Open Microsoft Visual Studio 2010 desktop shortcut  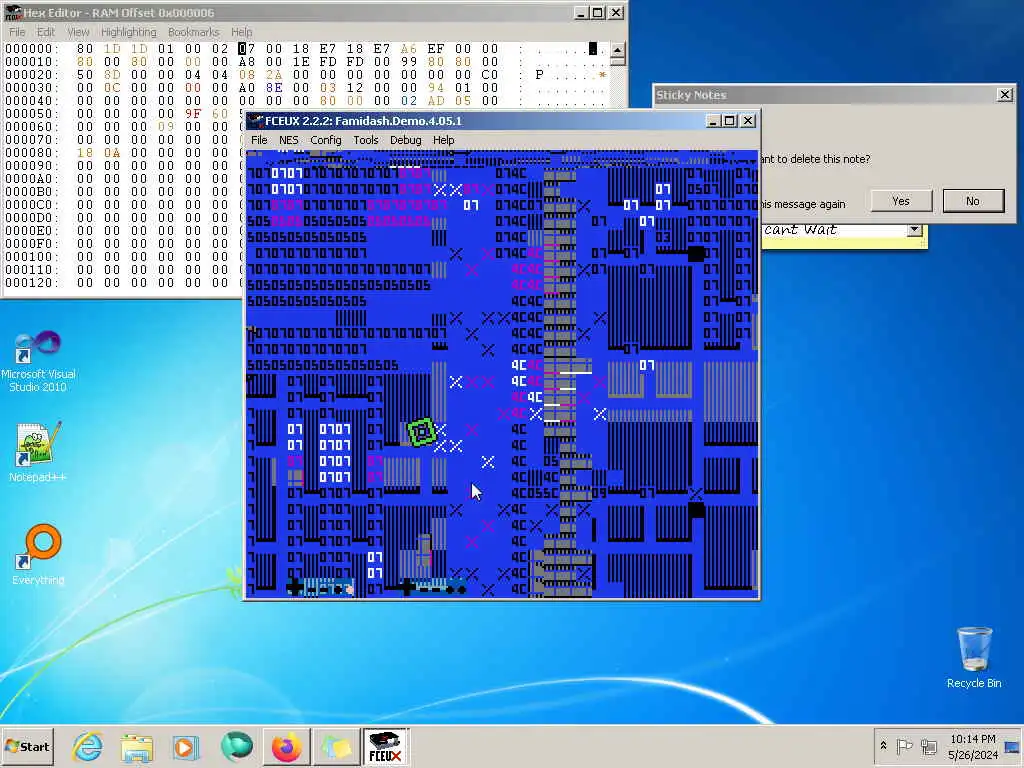(x=38, y=361)
